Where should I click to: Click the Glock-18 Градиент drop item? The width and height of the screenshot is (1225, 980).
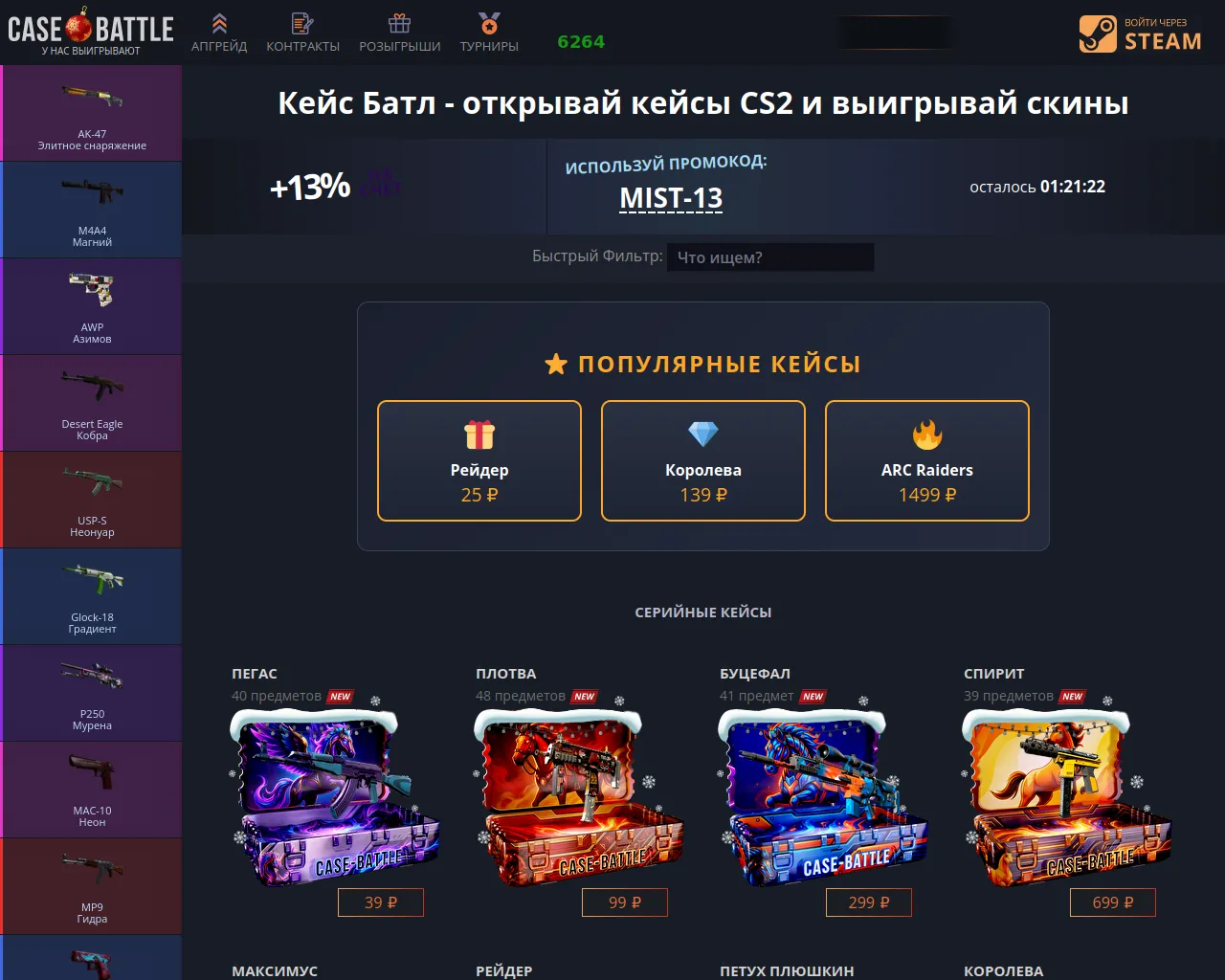tap(92, 596)
